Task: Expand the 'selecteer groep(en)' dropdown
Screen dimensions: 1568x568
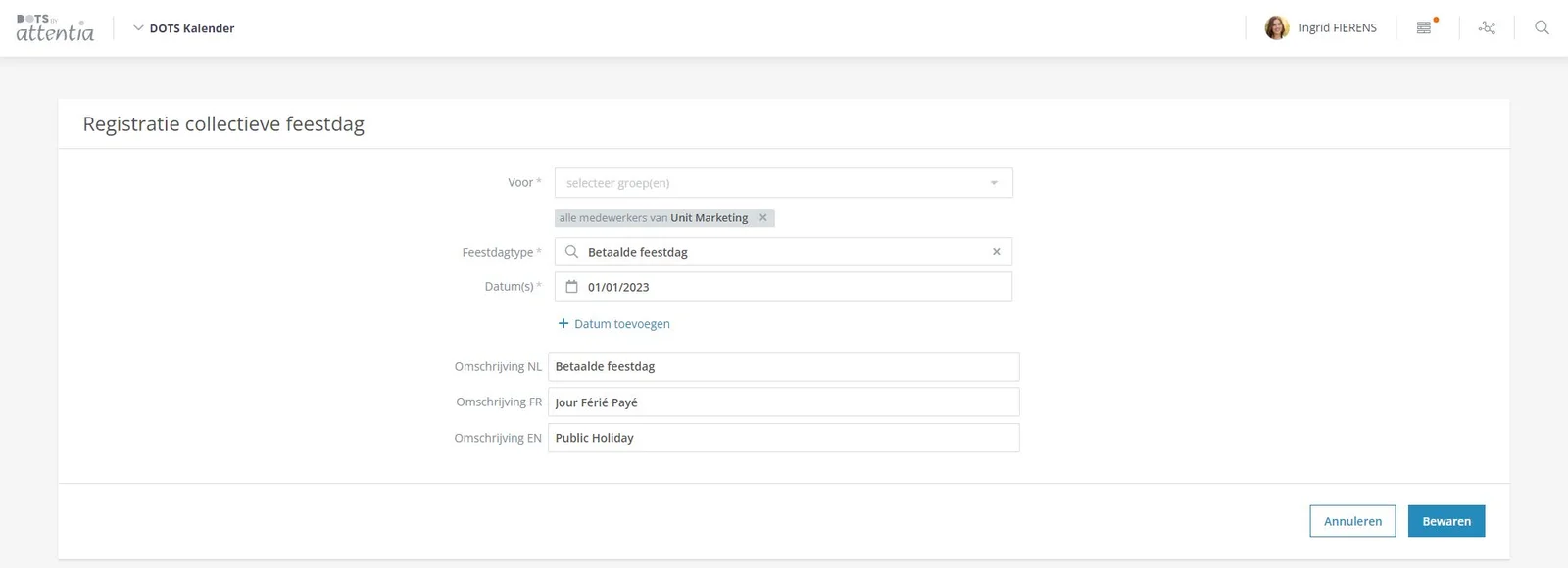Action: pyautogui.click(x=784, y=183)
